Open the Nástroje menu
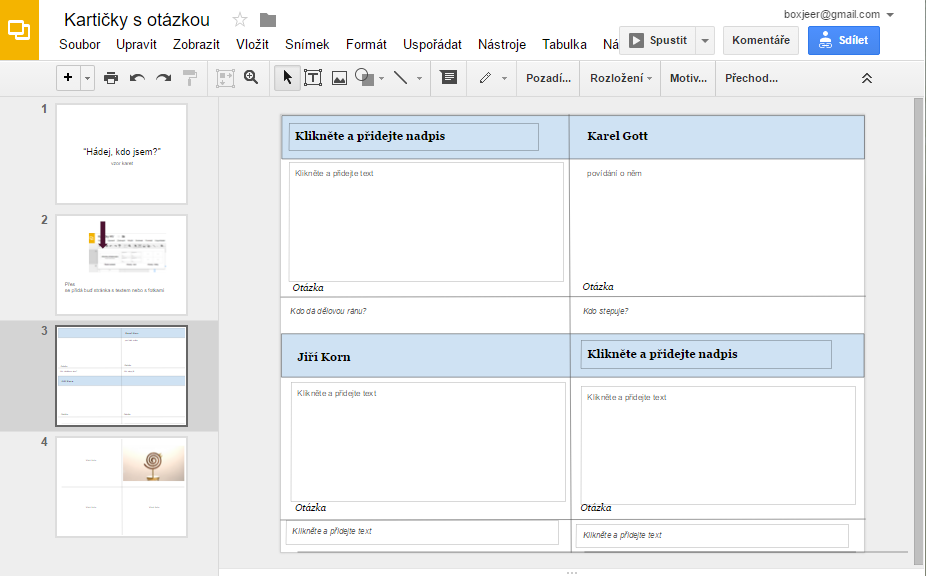This screenshot has height=576, width=926. 502,44
